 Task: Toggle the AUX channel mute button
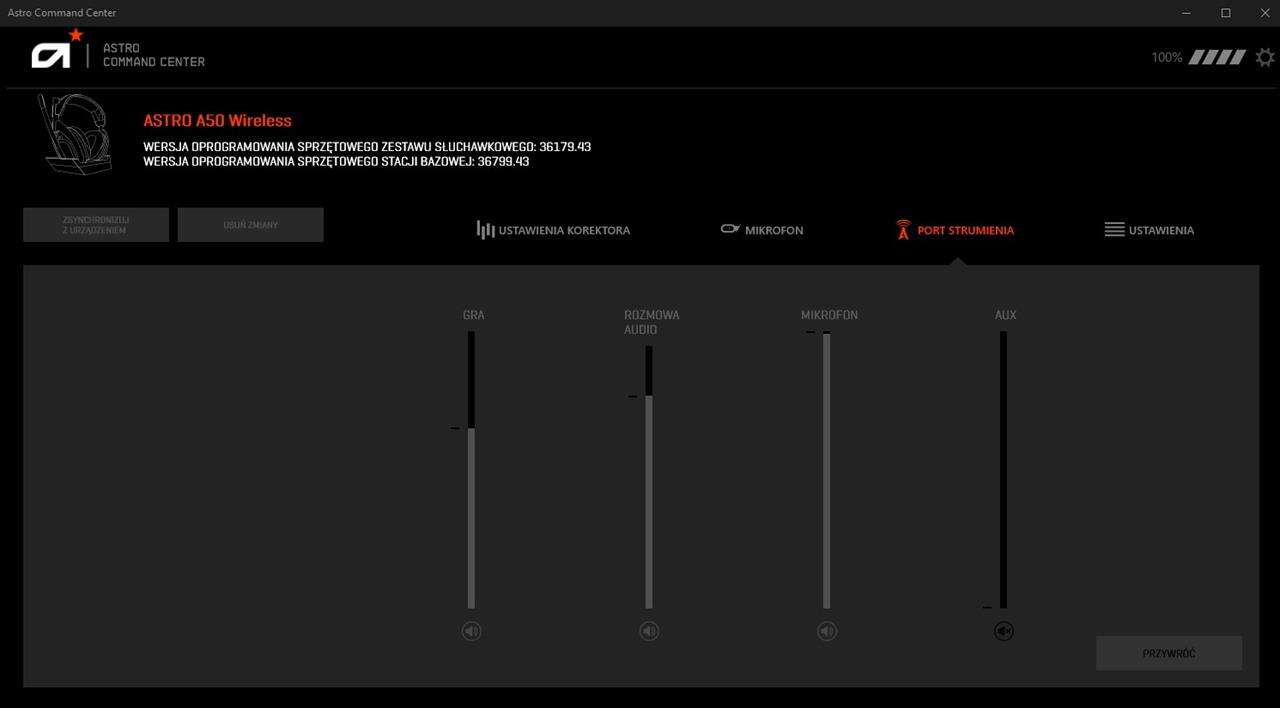(x=1004, y=631)
